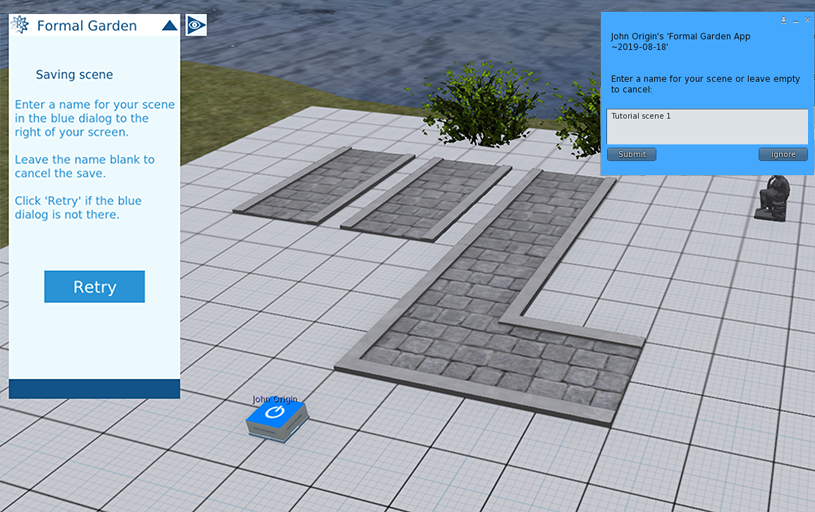
Task: Toggle the eye visibility icon beside the panel
Action: point(196,25)
